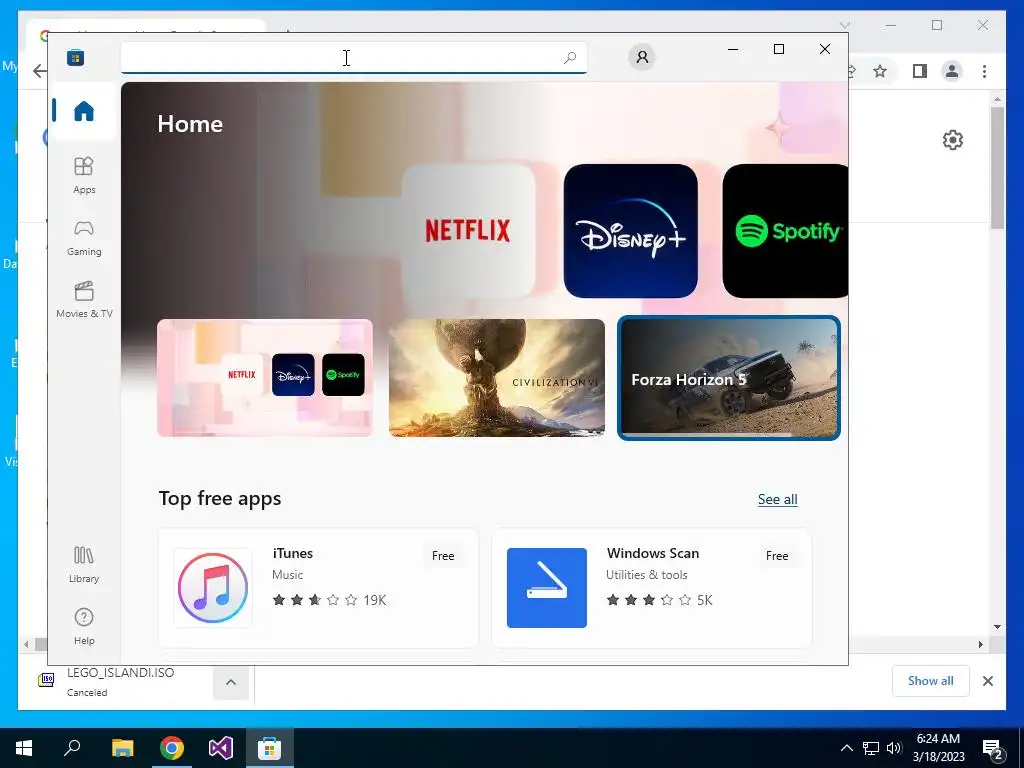Screen dimensions: 1024x768
Task: Click Chrome back arrow
Action: (39, 71)
